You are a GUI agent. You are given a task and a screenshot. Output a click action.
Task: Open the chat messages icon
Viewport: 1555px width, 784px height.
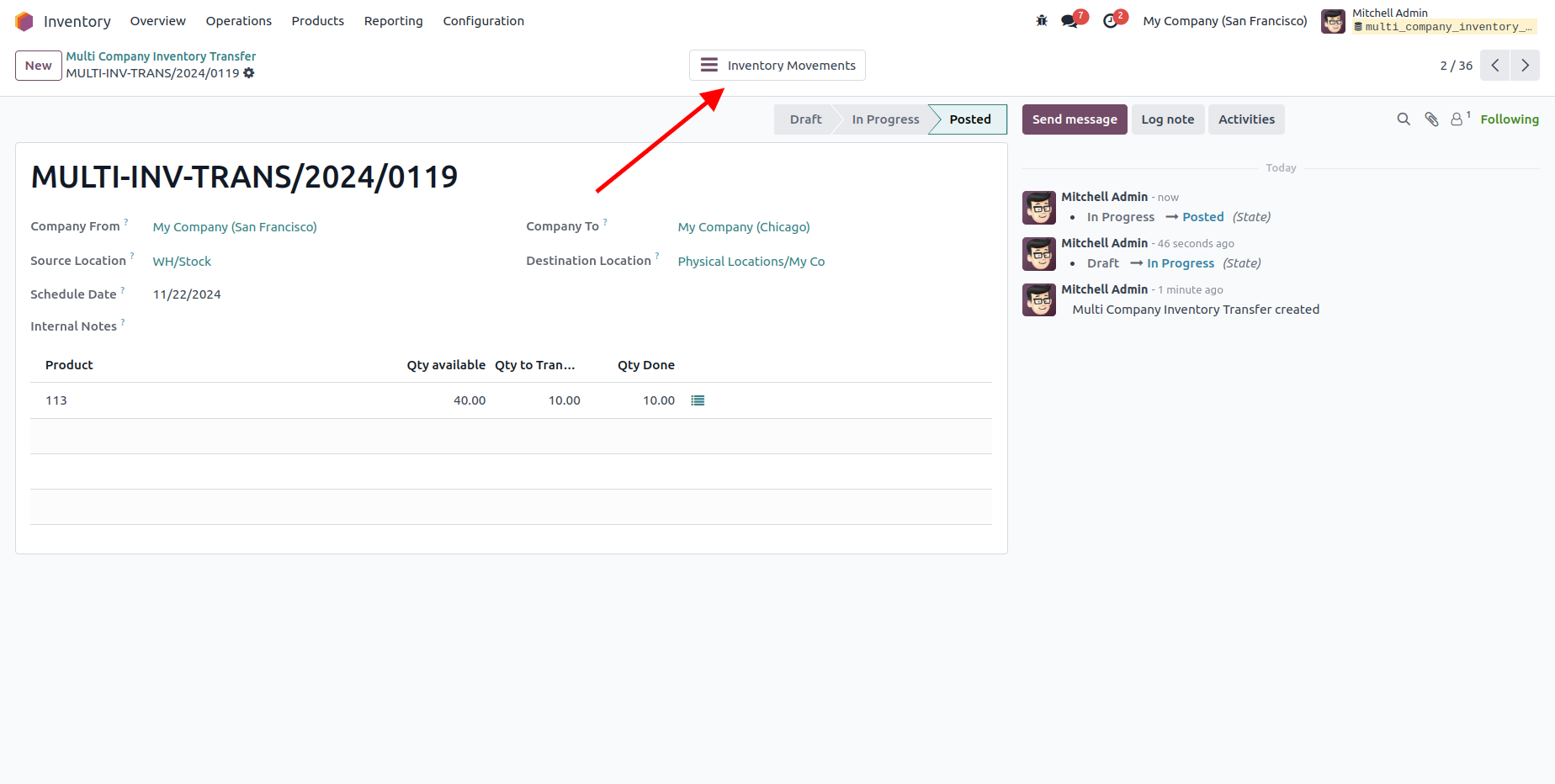tap(1069, 21)
